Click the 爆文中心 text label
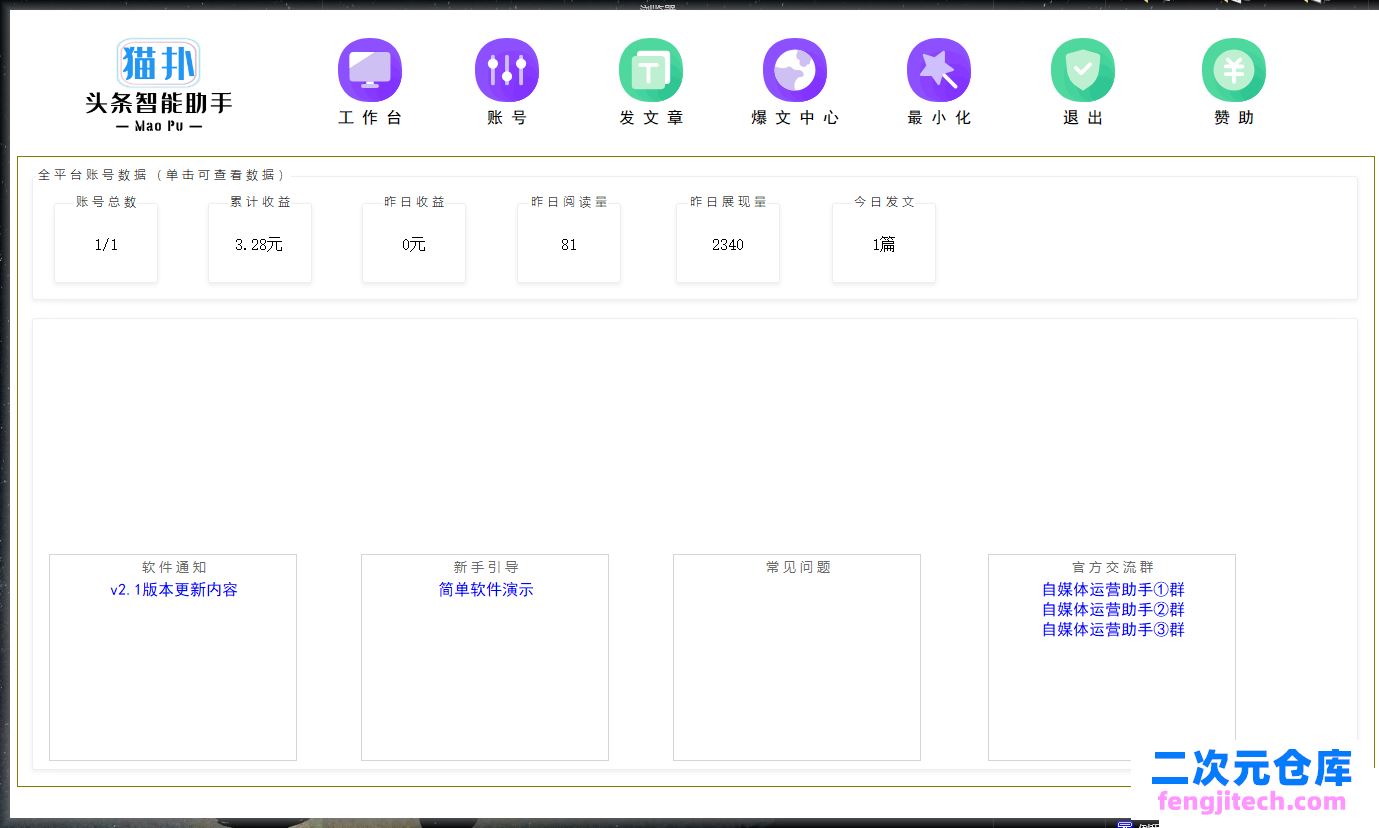The image size is (1379, 828). point(795,117)
